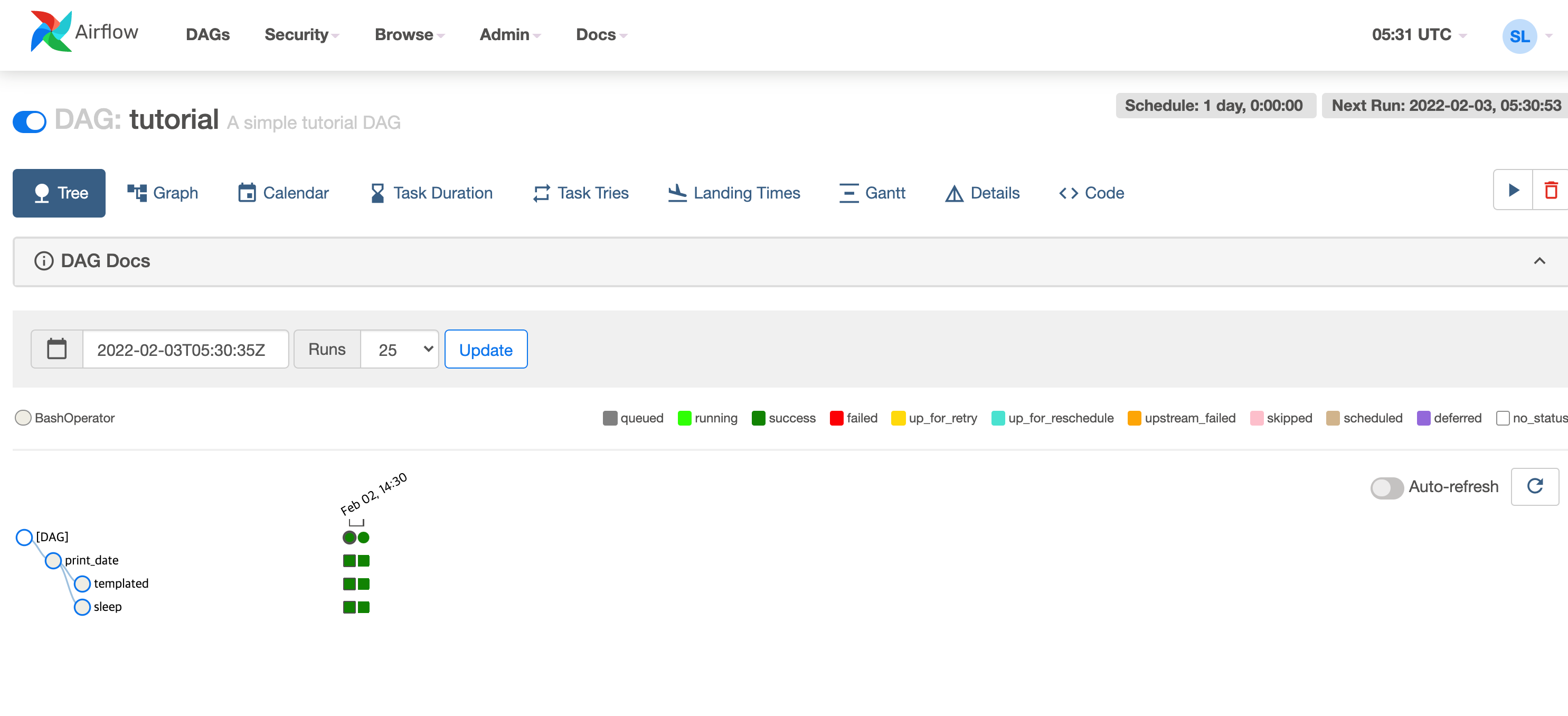Viewport: 1568px width, 716px height.
Task: Click the failed red legend swatch
Action: [836, 418]
